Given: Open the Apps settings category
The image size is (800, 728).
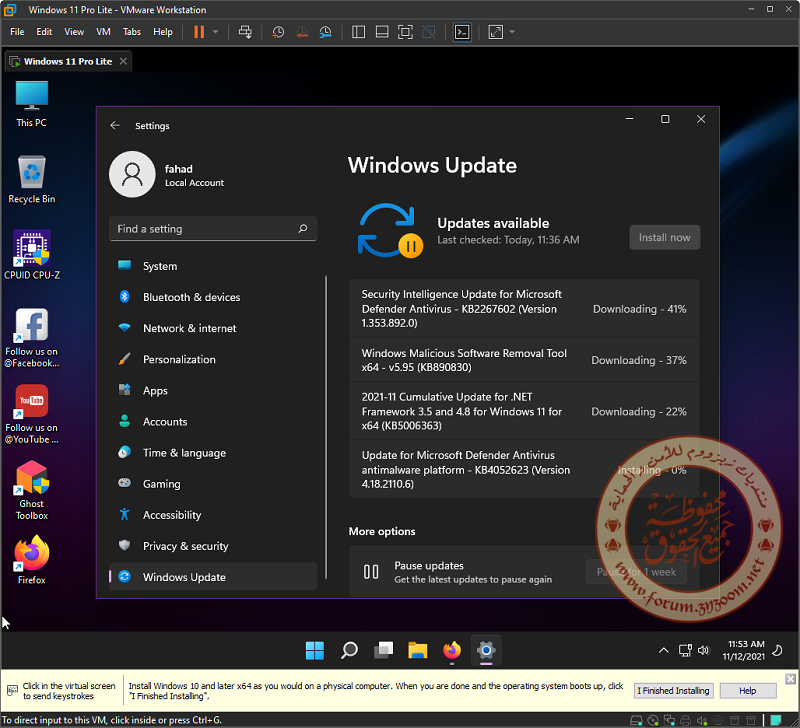Looking at the screenshot, I should [213, 391].
